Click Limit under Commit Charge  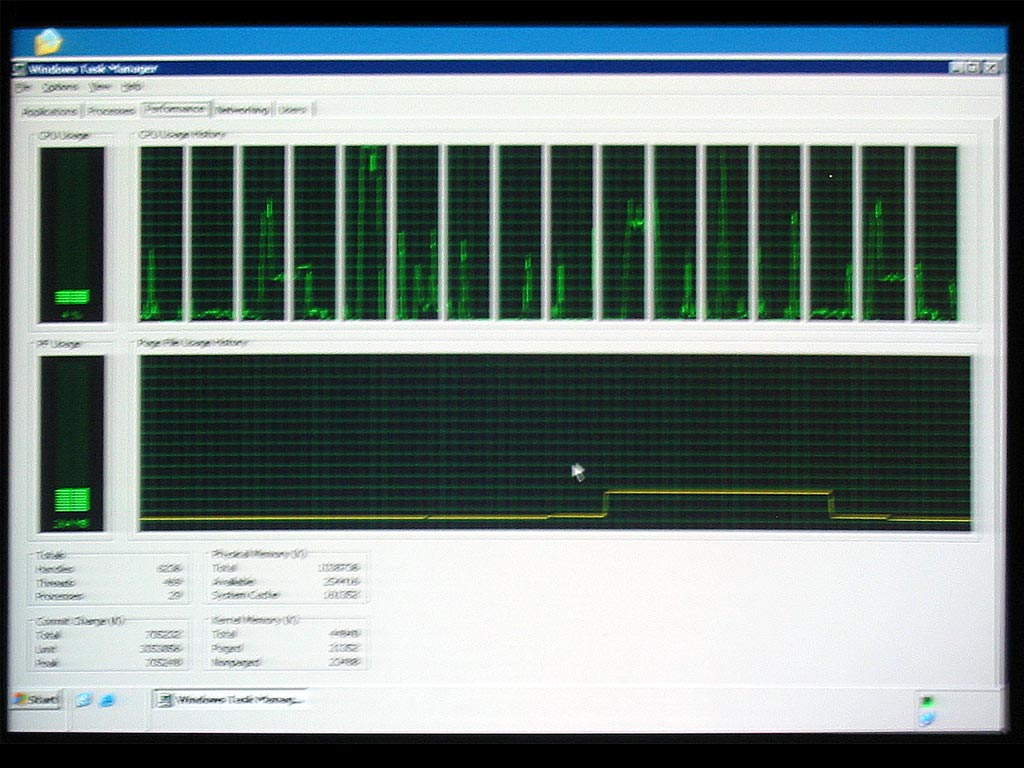pyautogui.click(x=108, y=649)
